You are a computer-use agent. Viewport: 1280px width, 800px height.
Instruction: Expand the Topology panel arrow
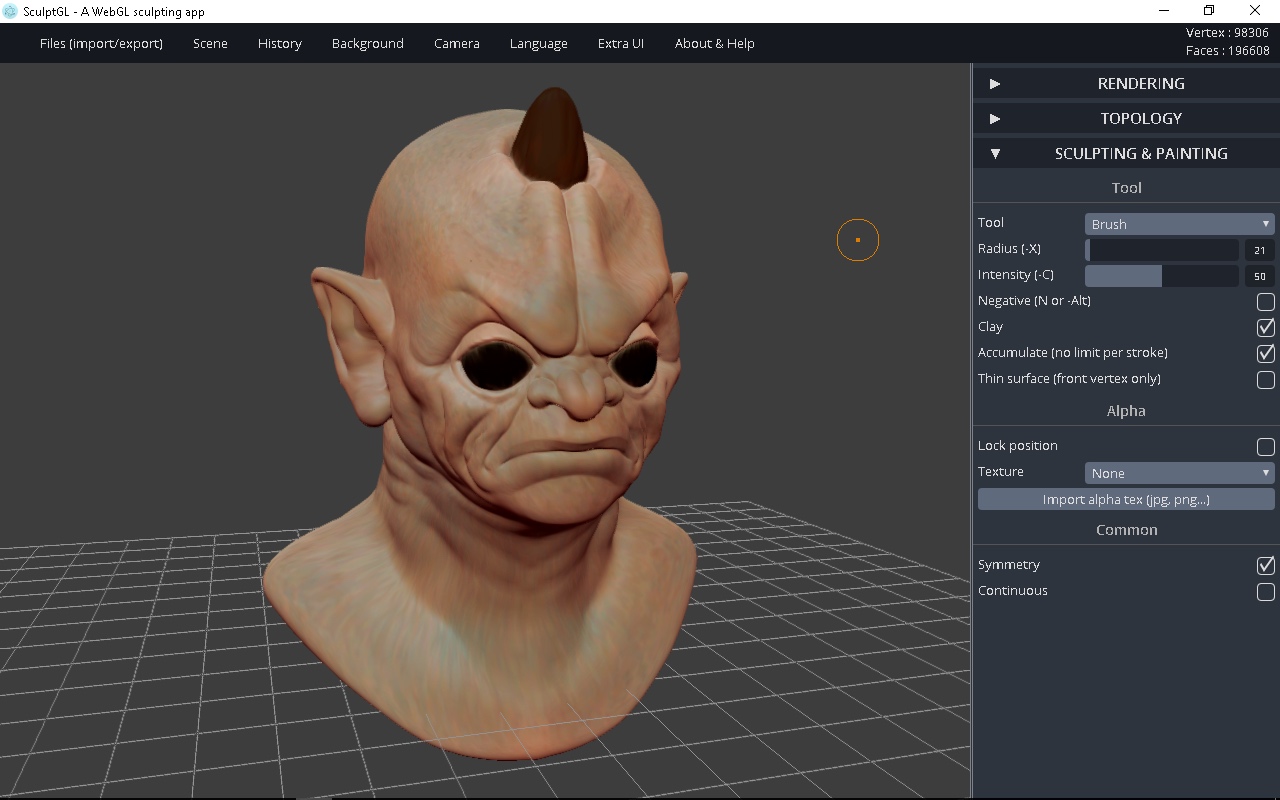pyautogui.click(x=995, y=119)
